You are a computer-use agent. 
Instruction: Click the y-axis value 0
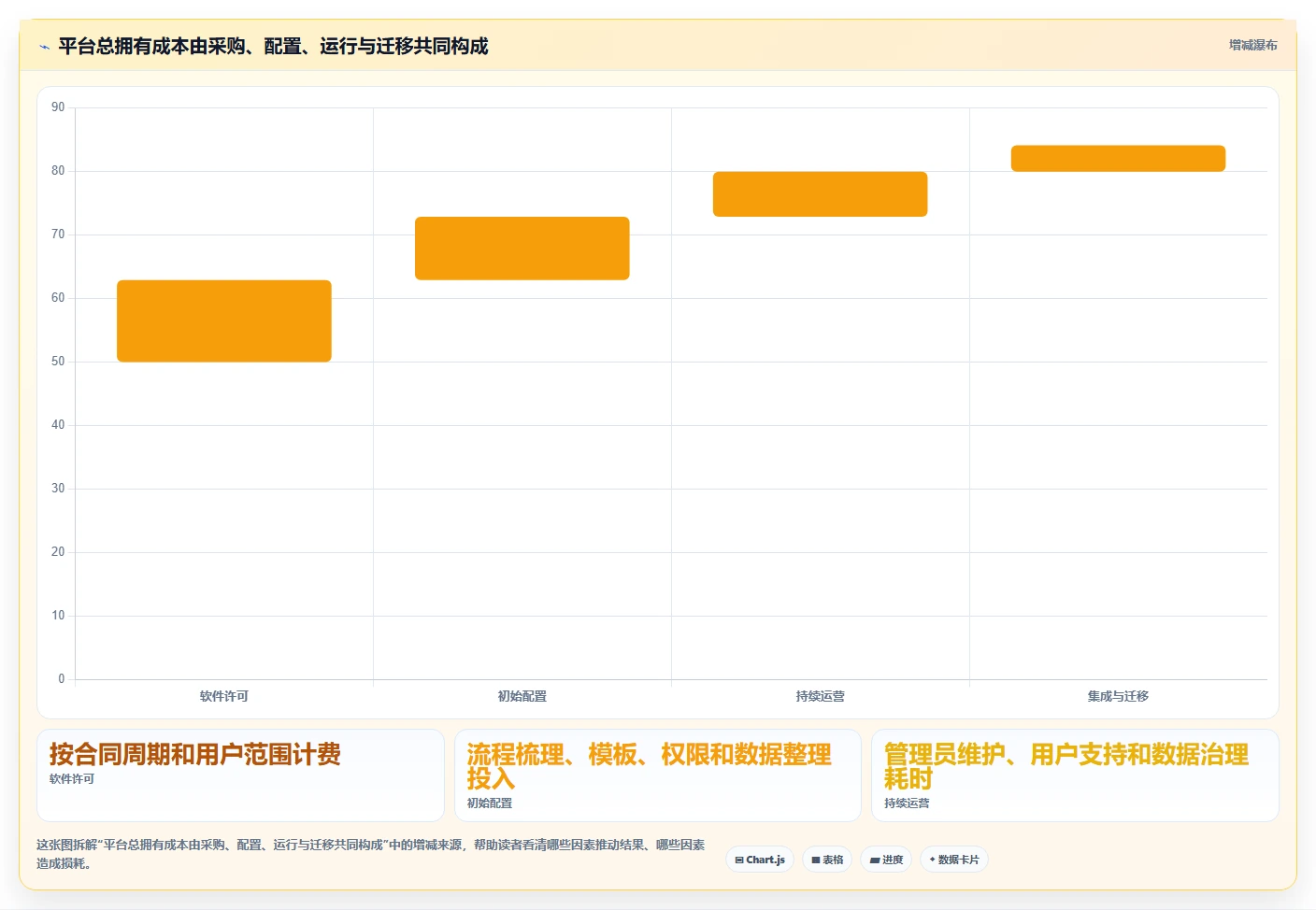click(x=62, y=679)
